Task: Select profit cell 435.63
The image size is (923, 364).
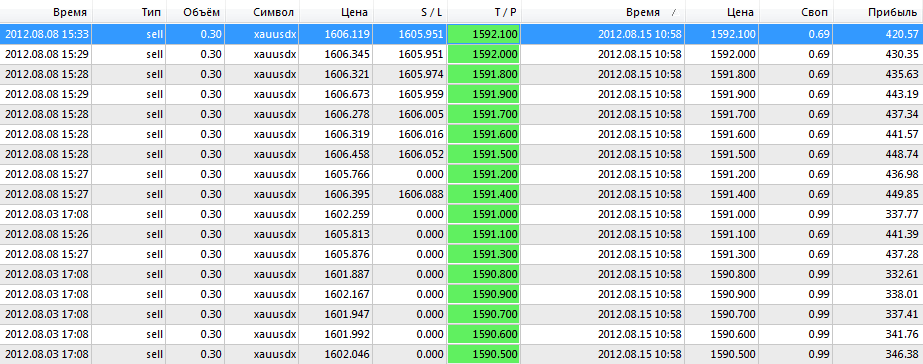Action: click(878, 74)
